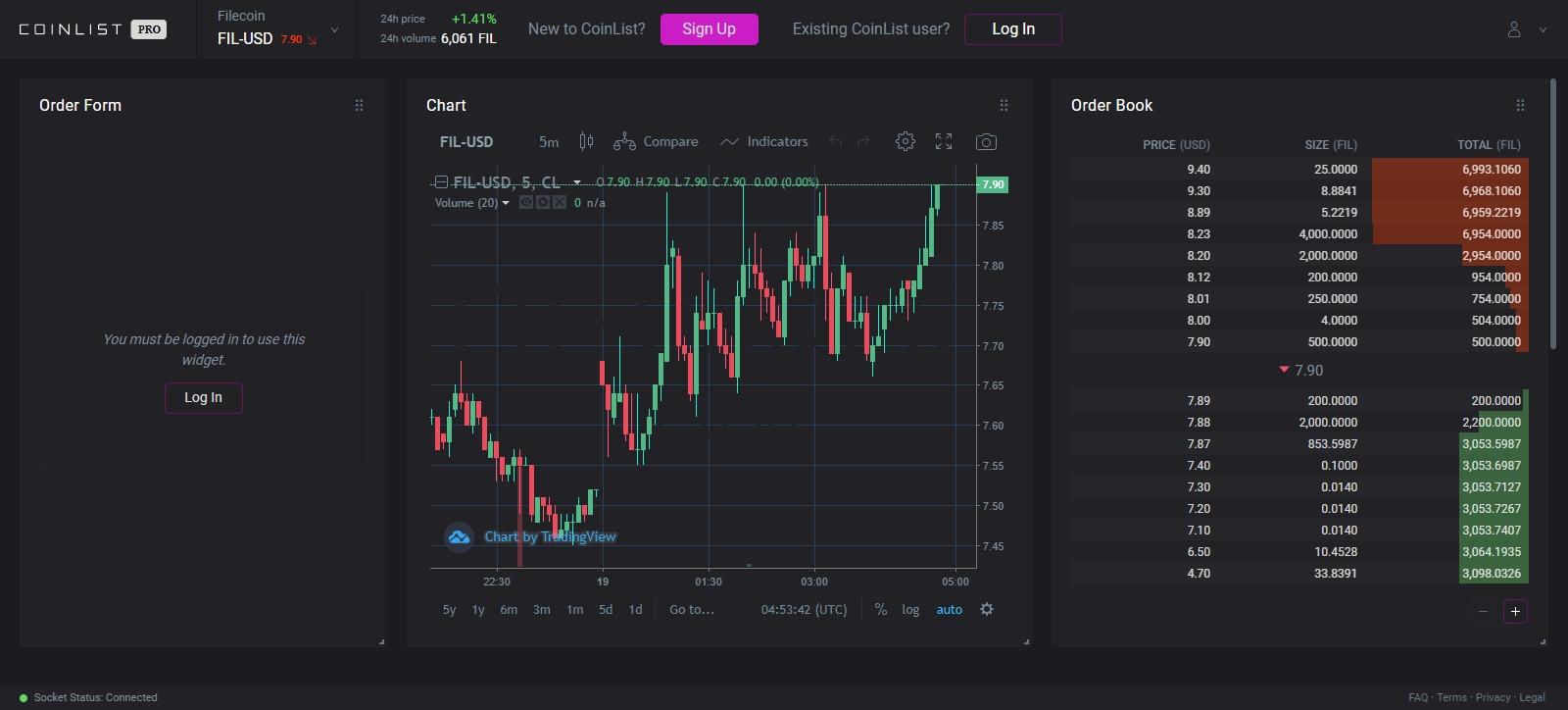Click the green socket status indicator dot
The image size is (1568, 710).
[24, 698]
